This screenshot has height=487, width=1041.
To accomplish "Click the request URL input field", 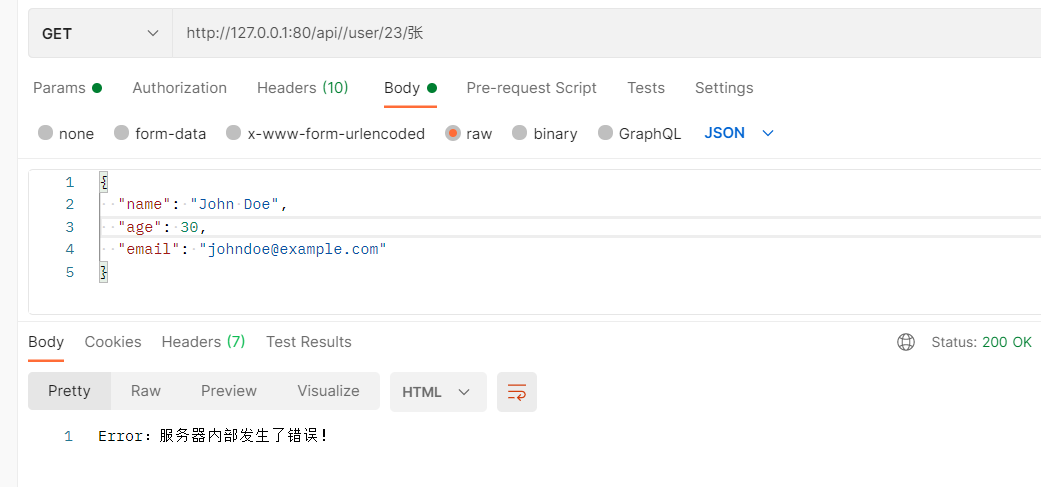I will 606,33.
